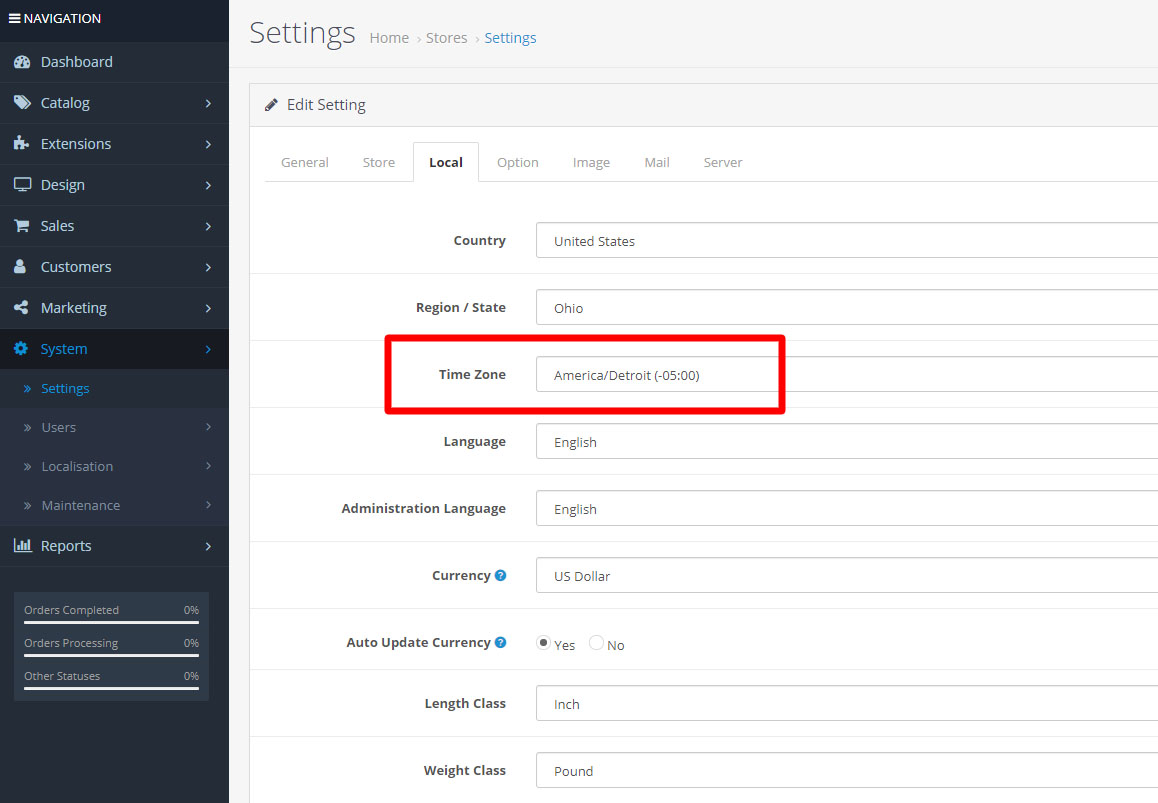This screenshot has width=1158, height=803.
Task: Collapse the System menu chevron
Action: pyautogui.click(x=208, y=349)
